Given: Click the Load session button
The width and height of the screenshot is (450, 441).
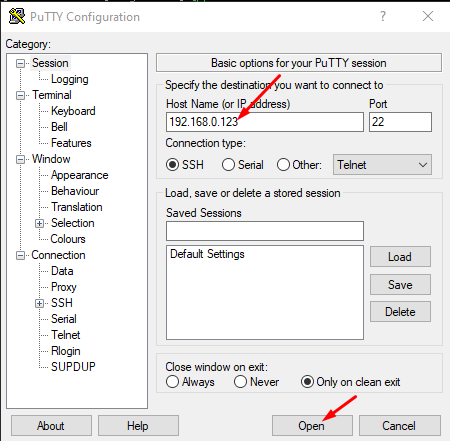Looking at the screenshot, I should pos(400,257).
